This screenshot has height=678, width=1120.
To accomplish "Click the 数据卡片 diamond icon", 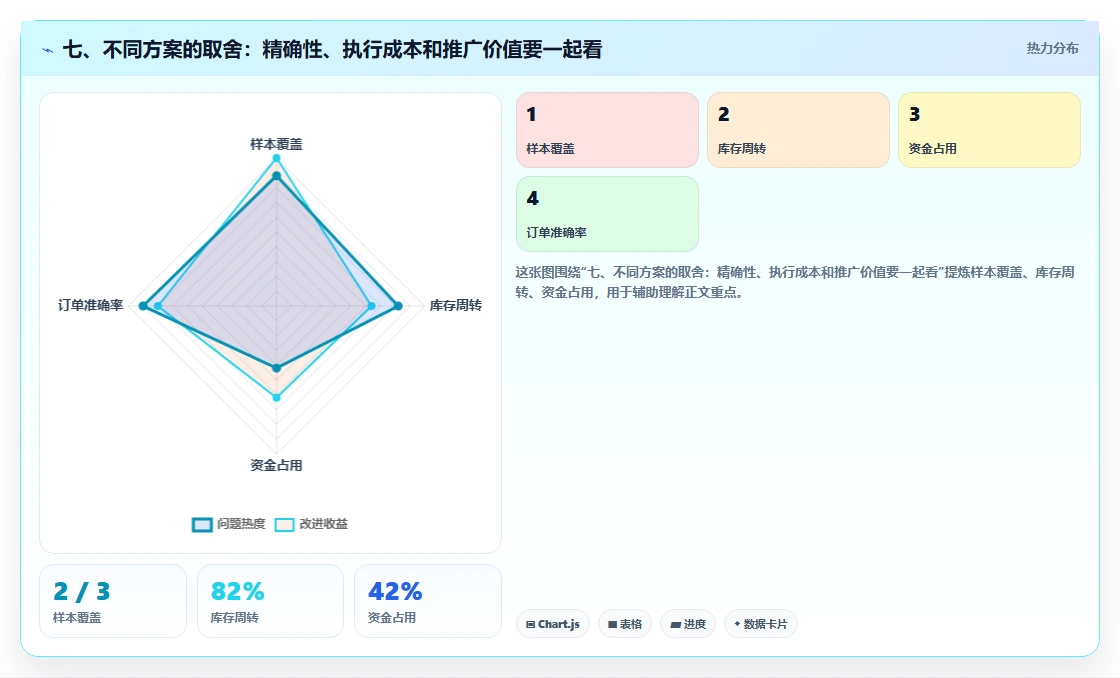I will pos(737,624).
